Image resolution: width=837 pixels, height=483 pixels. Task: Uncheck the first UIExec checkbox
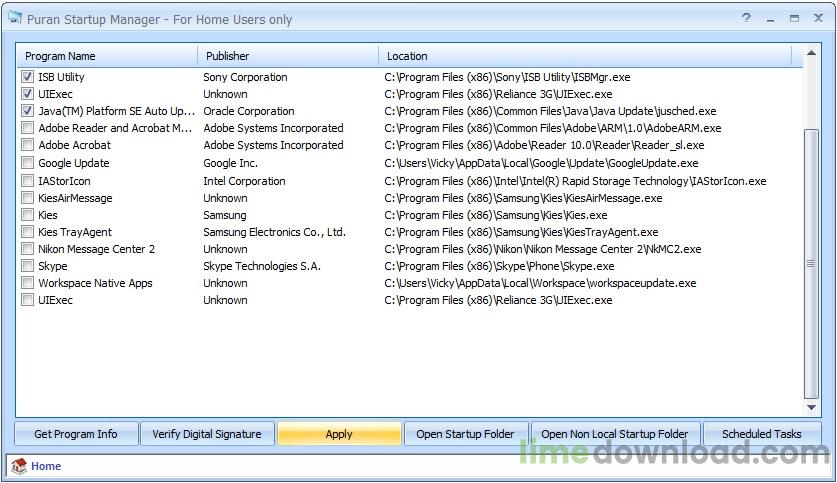point(27,94)
